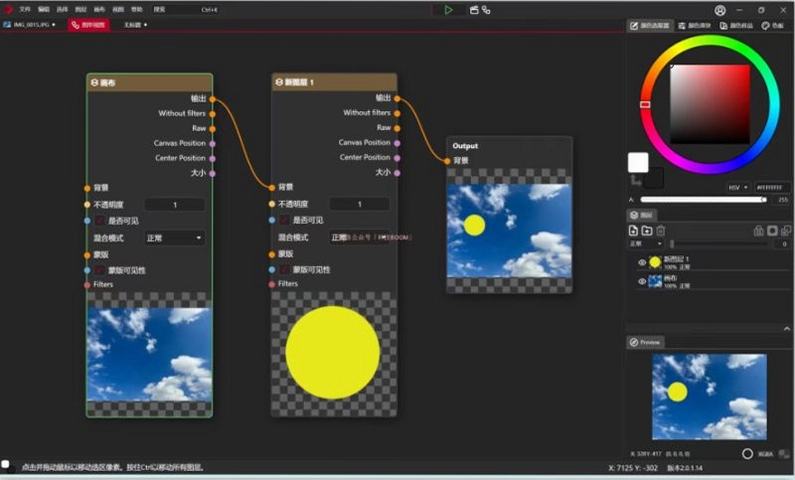Hide the yellow circle layer eye
The height and width of the screenshot is (480, 795).
pyautogui.click(x=642, y=263)
